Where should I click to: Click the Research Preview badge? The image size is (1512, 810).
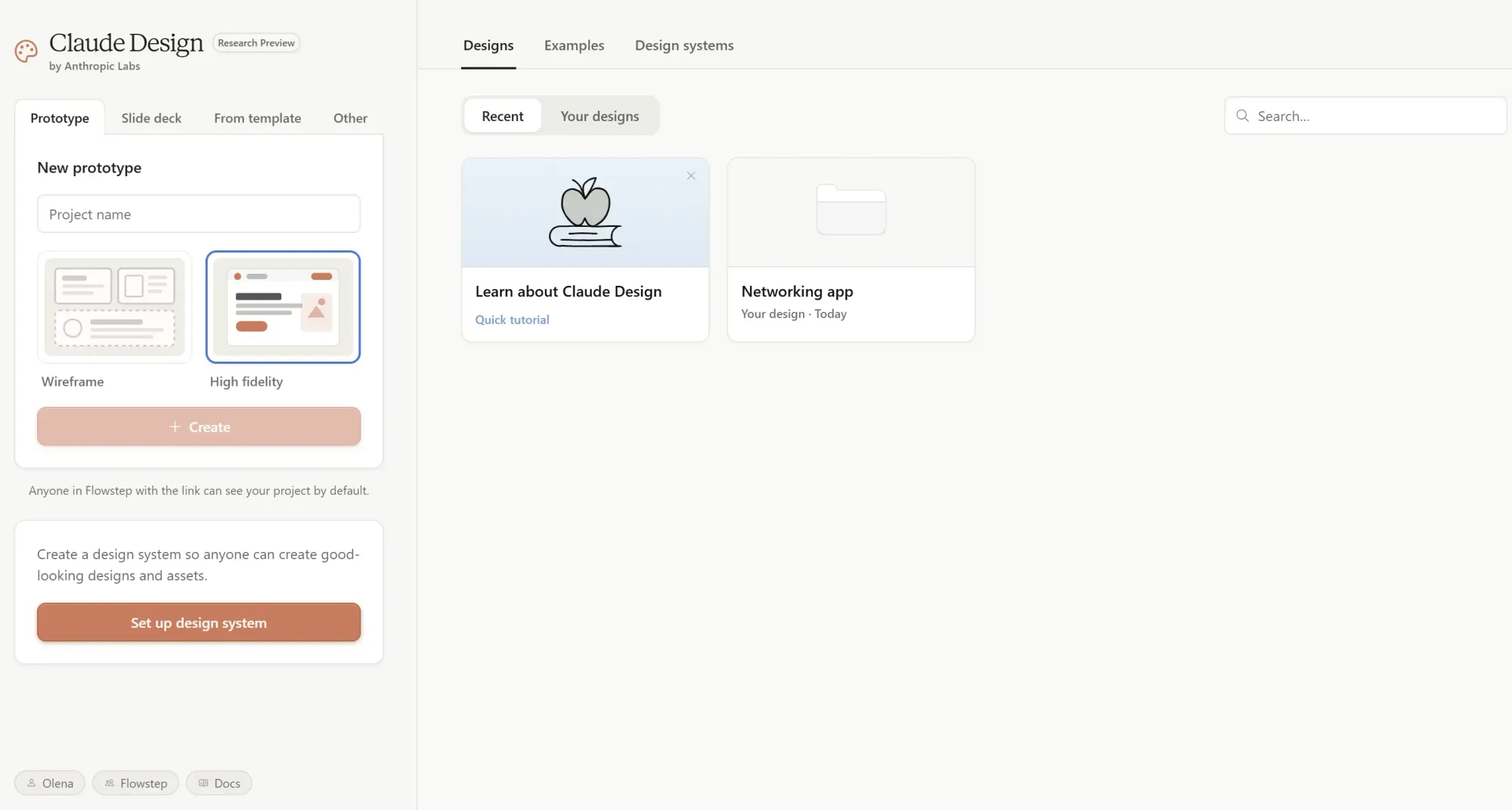click(x=256, y=43)
